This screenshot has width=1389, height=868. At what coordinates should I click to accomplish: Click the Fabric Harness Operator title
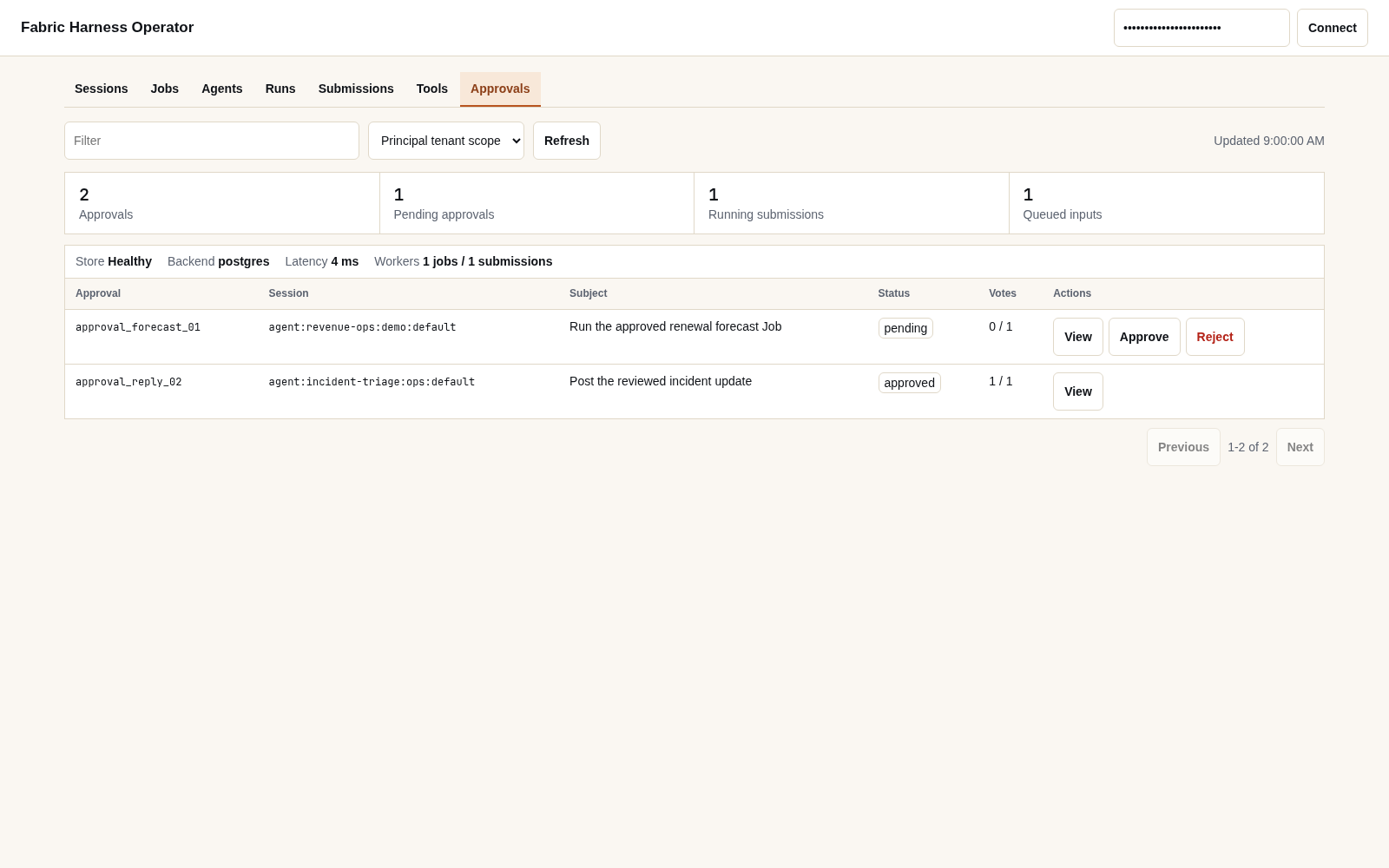(108, 28)
